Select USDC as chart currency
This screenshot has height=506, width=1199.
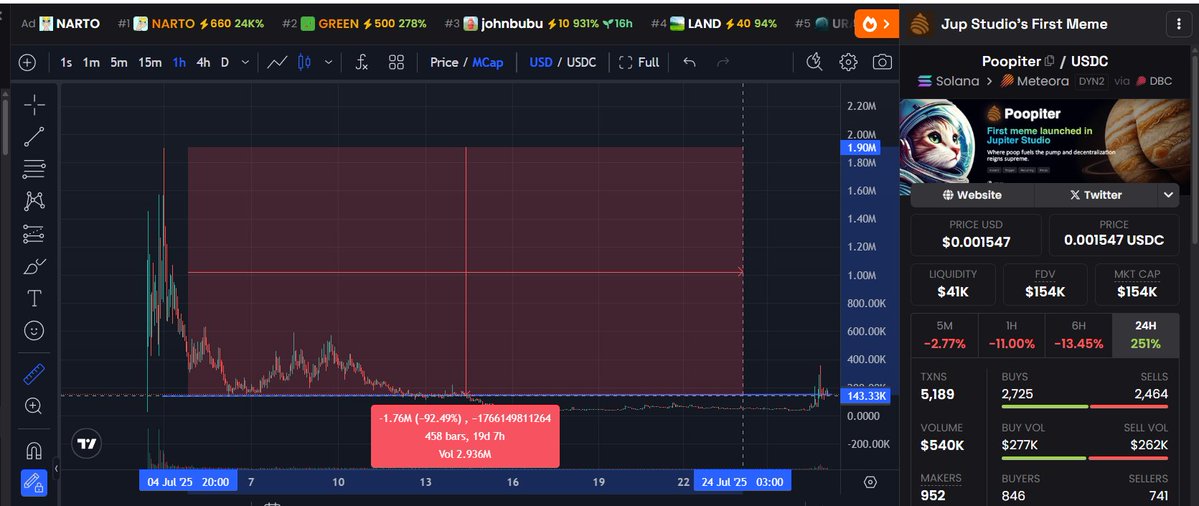click(x=581, y=63)
